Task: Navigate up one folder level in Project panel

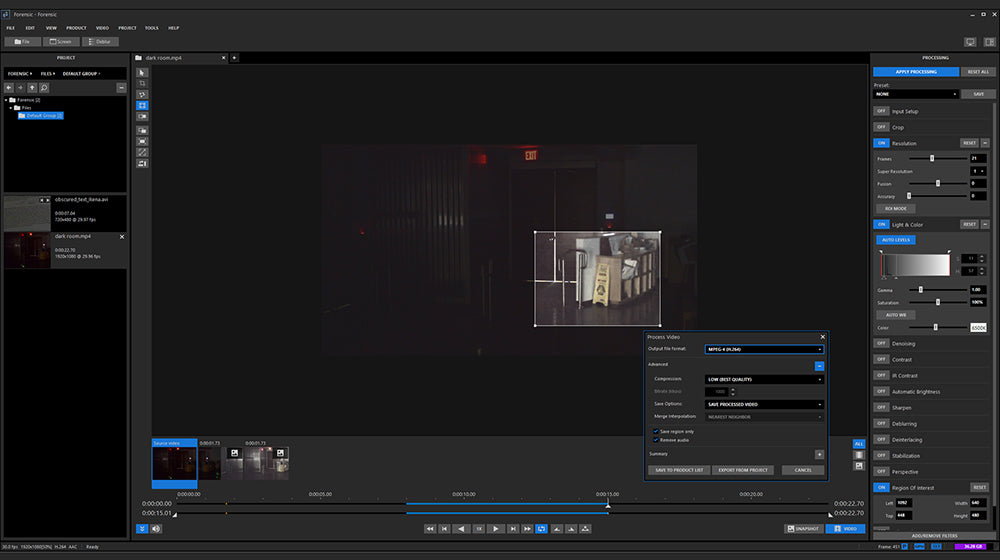Action: 32,88
